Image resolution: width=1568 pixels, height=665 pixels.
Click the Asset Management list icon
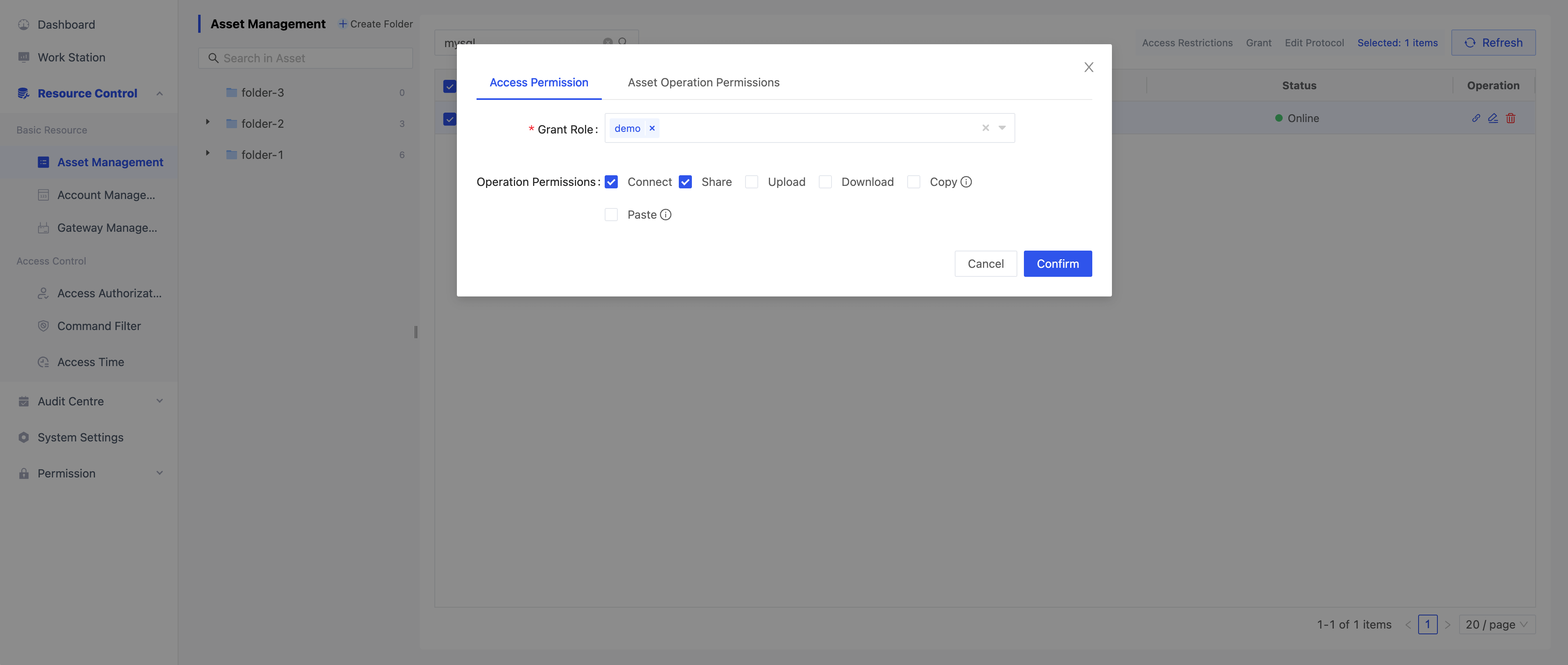coord(43,162)
